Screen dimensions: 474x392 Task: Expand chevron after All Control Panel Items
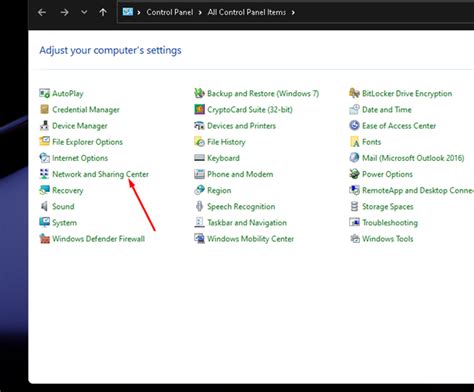tap(293, 13)
